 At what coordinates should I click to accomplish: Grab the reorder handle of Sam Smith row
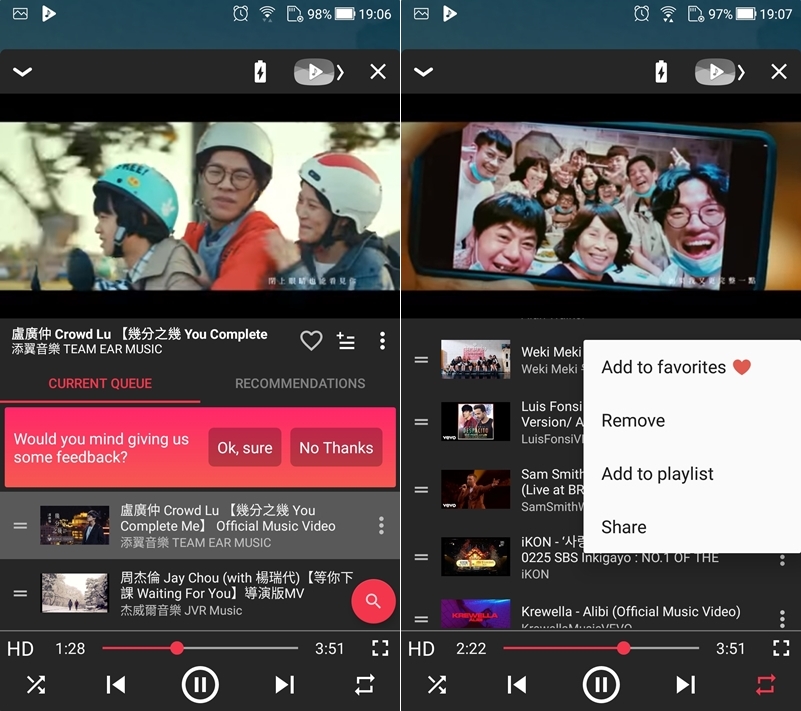pyautogui.click(x=421, y=490)
